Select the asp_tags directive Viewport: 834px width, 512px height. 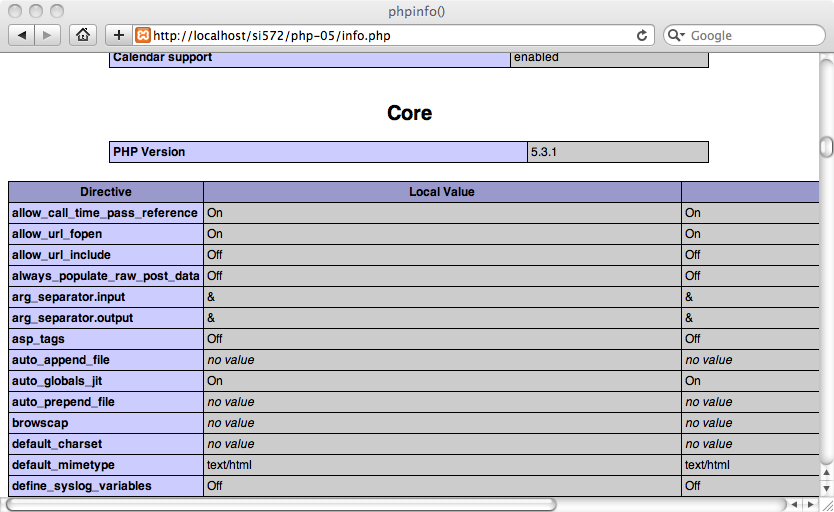point(106,339)
